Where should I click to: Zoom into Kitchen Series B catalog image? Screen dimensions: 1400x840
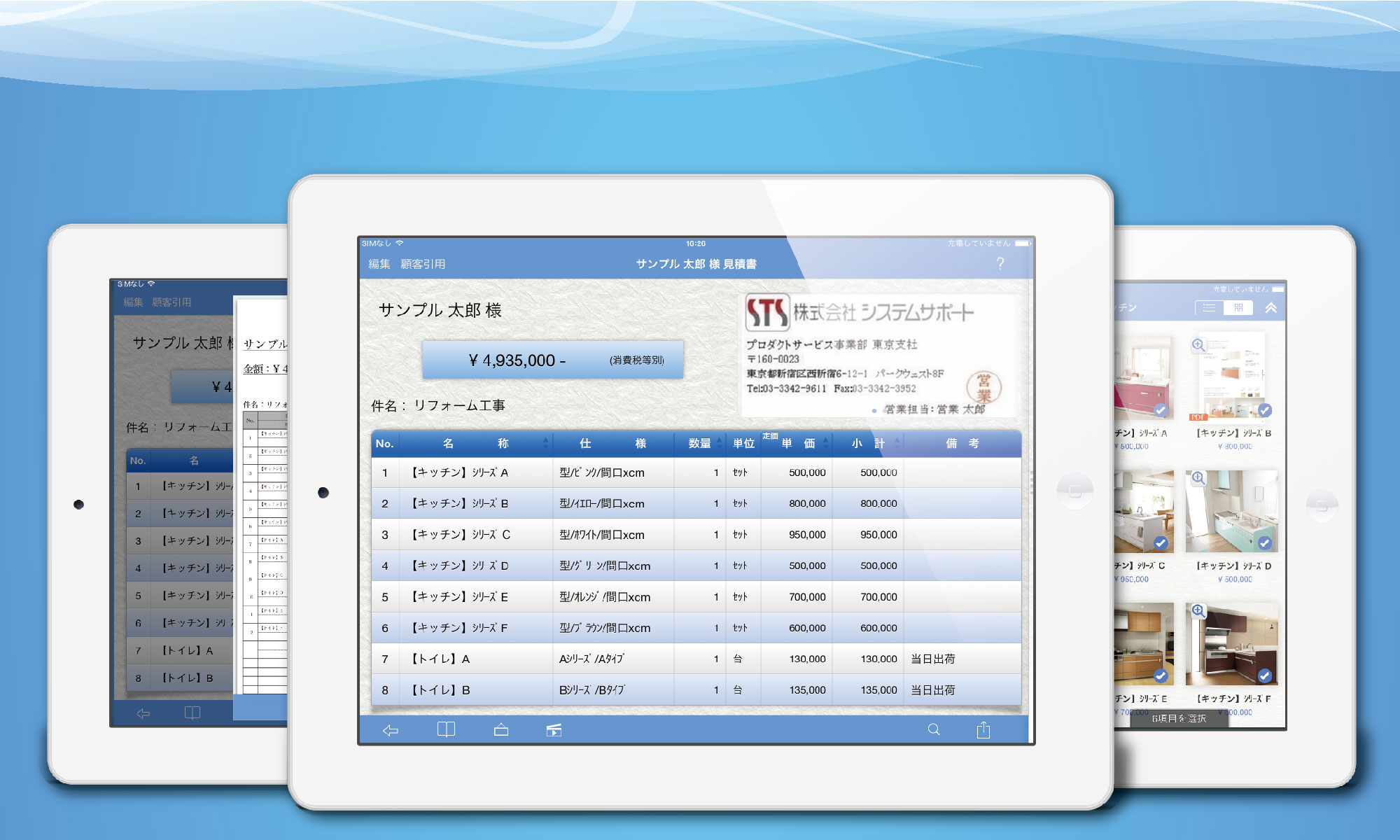(x=1198, y=344)
